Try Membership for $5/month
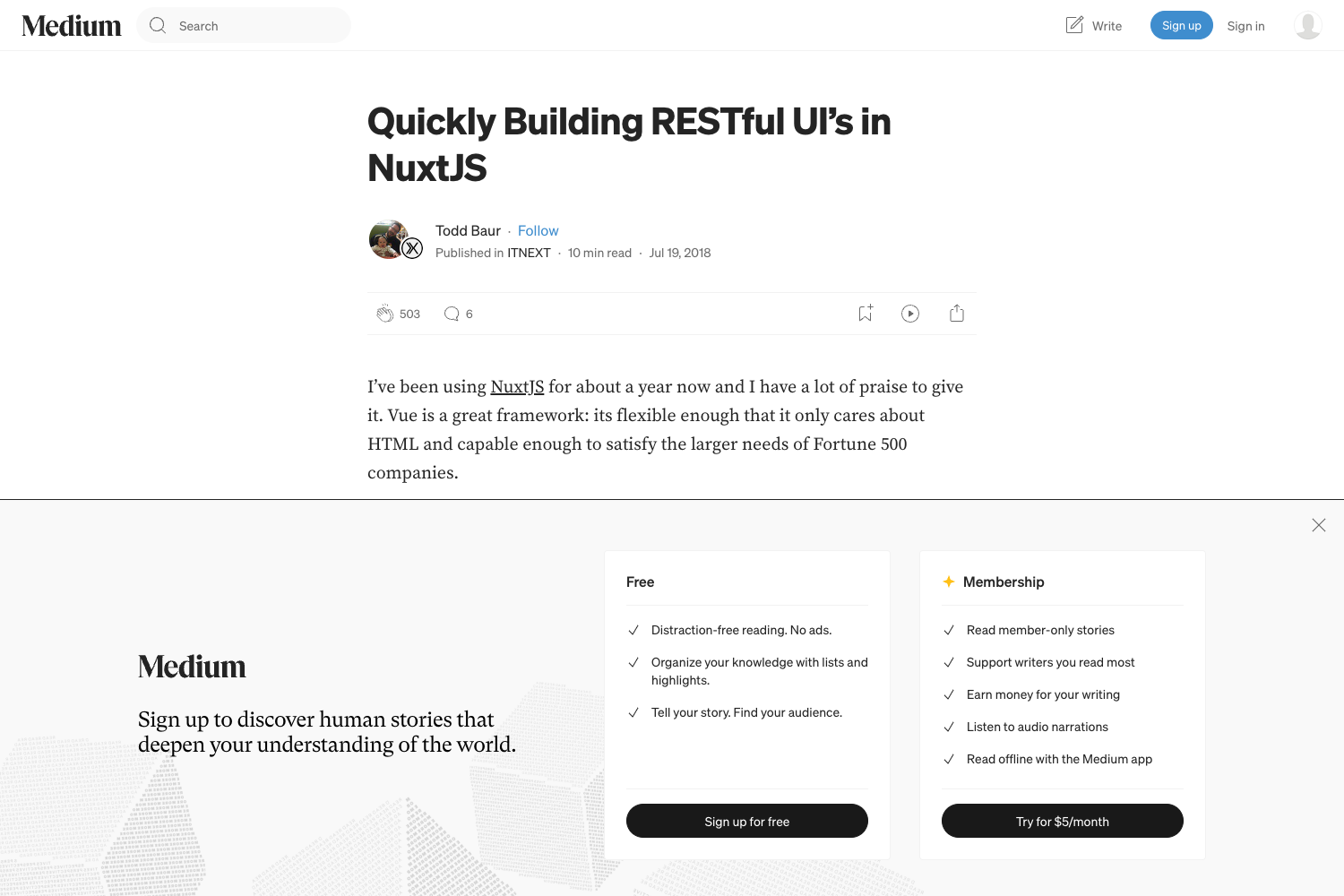 pos(1062,821)
